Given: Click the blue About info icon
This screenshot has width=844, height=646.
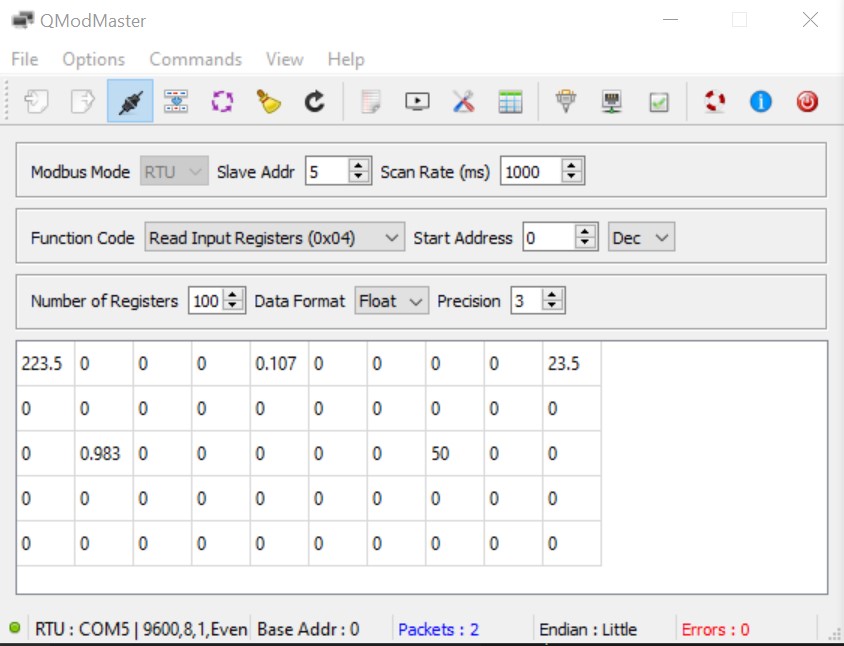Looking at the screenshot, I should [x=761, y=102].
